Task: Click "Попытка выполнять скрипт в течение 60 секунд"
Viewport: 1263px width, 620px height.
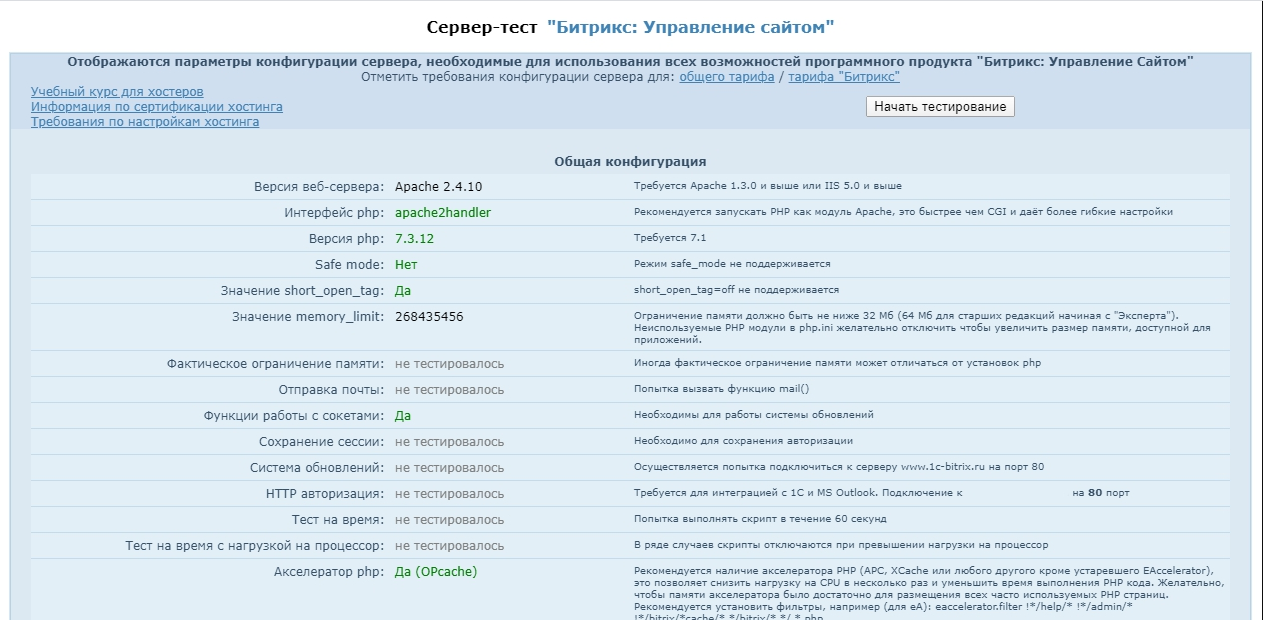Action: pyautogui.click(x=760, y=519)
